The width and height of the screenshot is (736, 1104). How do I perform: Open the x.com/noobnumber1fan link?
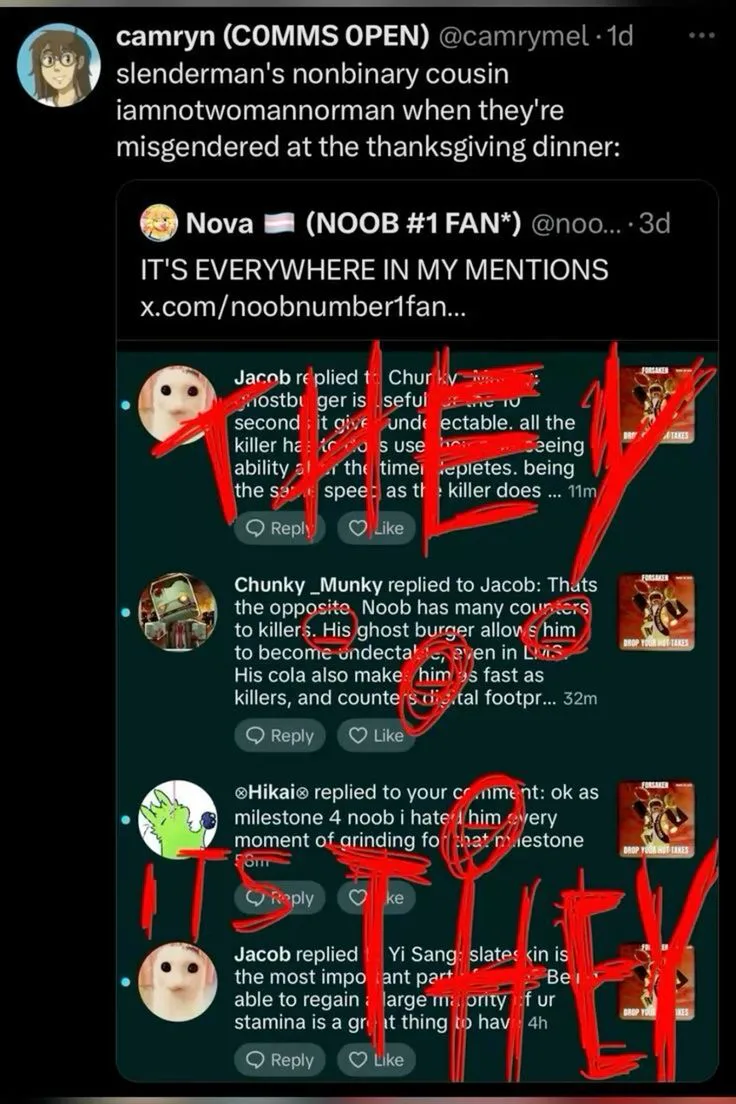pos(303,308)
